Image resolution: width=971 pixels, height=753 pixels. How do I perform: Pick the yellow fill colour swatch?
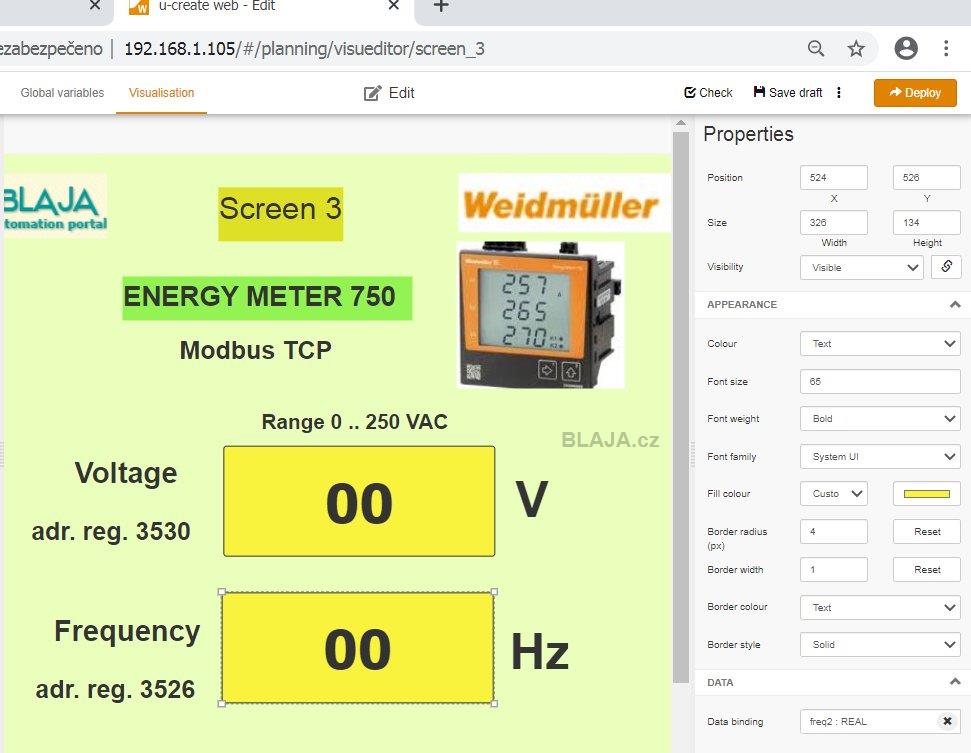point(926,494)
